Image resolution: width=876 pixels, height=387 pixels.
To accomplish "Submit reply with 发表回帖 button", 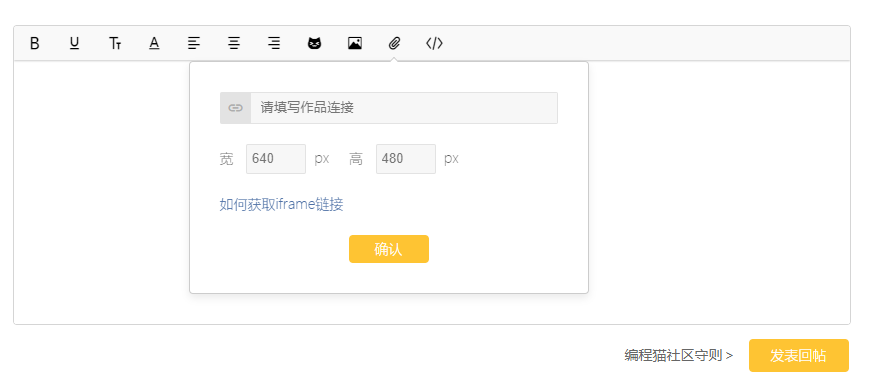I will (x=799, y=355).
